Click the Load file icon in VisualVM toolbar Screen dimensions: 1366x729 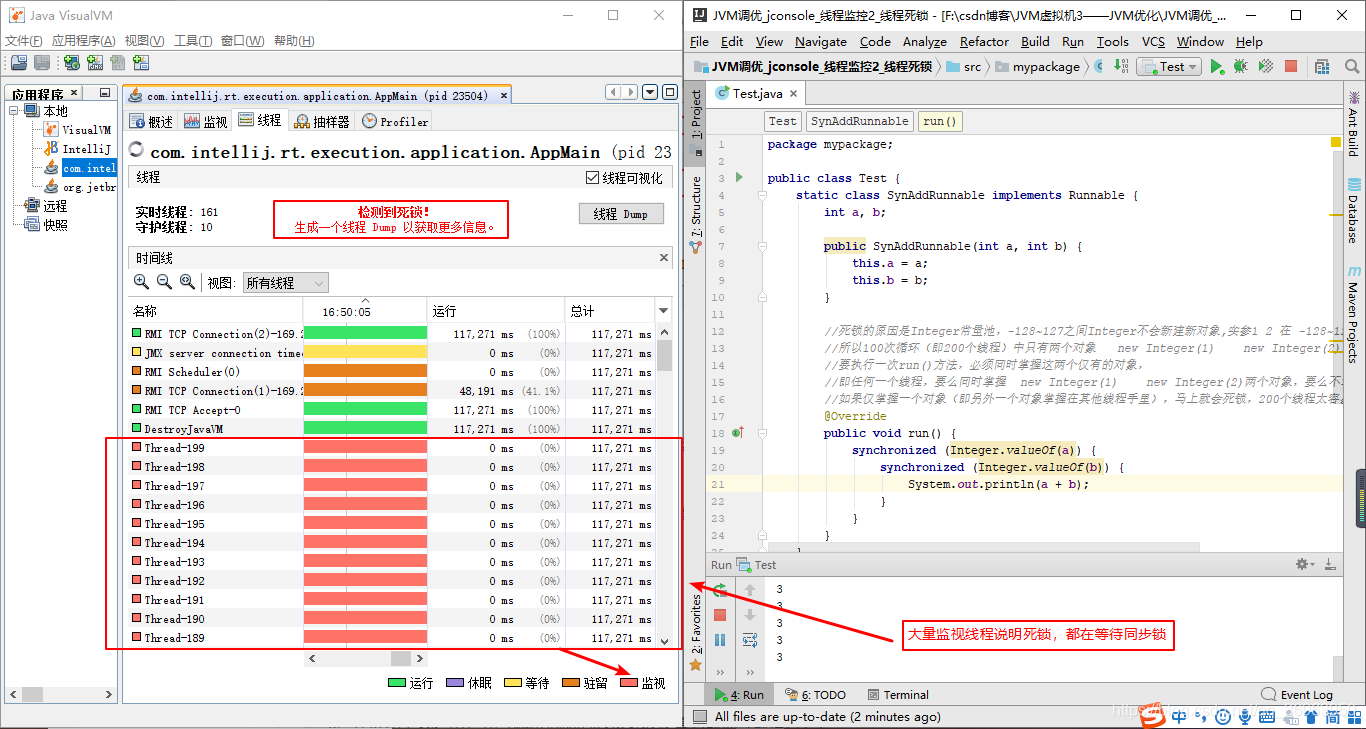(18, 62)
